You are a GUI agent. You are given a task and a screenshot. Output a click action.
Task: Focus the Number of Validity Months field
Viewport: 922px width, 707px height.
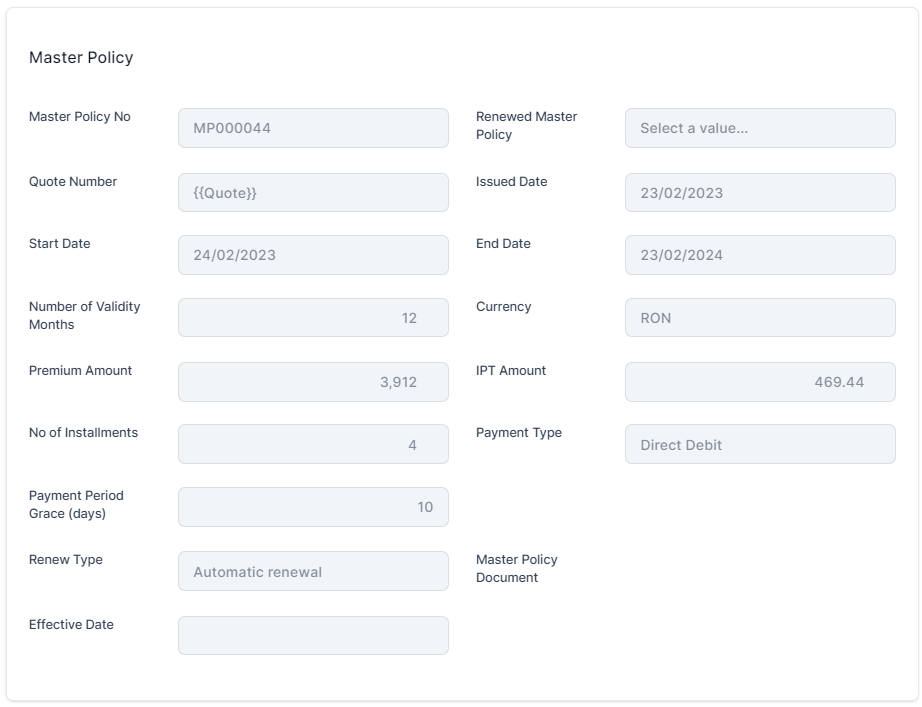[x=313, y=318]
